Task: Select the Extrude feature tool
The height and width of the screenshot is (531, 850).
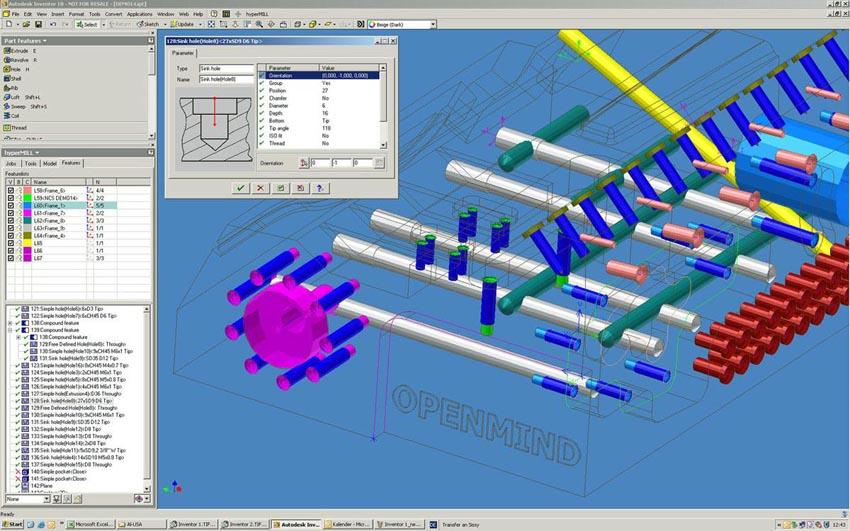Action: pos(20,51)
